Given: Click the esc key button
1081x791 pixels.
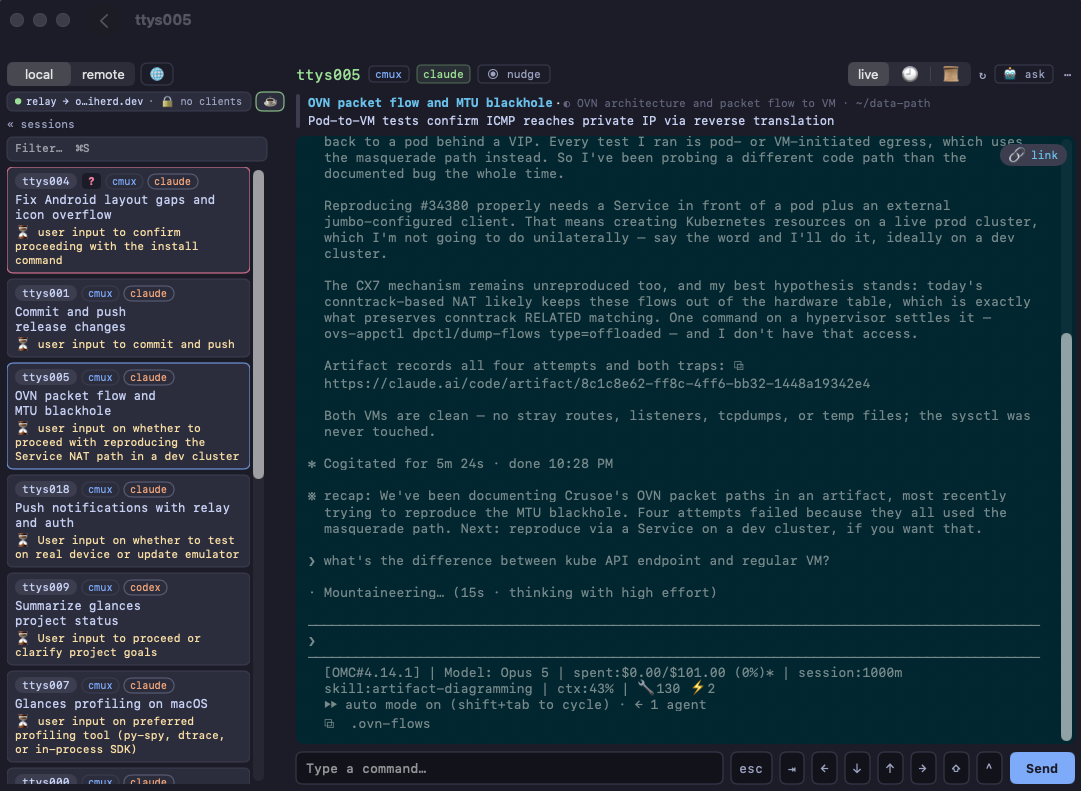Looking at the screenshot, I should point(751,769).
